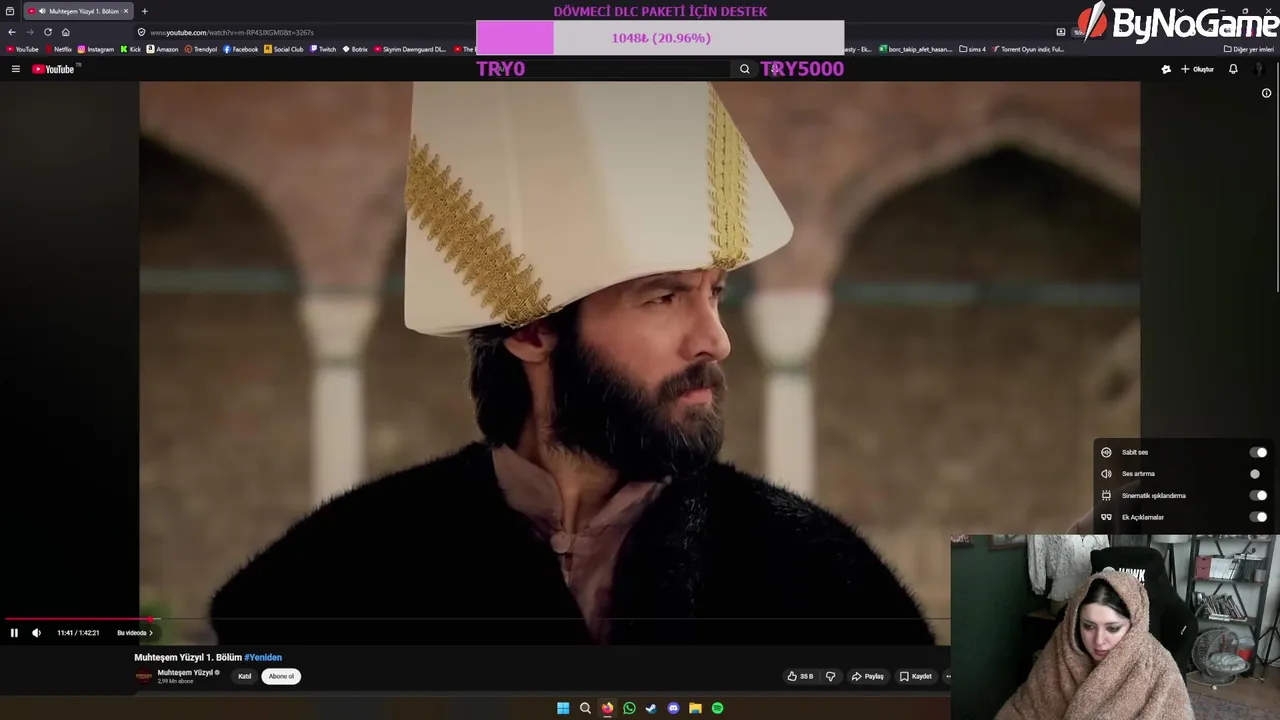Open the Botrix bookmark

click(x=355, y=49)
